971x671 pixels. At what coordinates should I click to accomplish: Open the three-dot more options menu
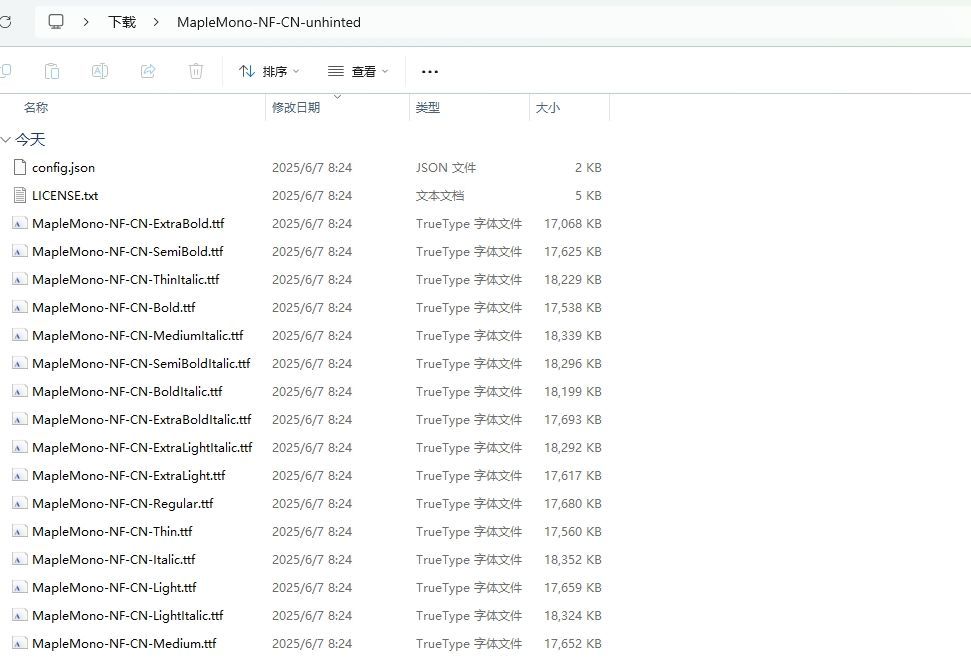[430, 72]
